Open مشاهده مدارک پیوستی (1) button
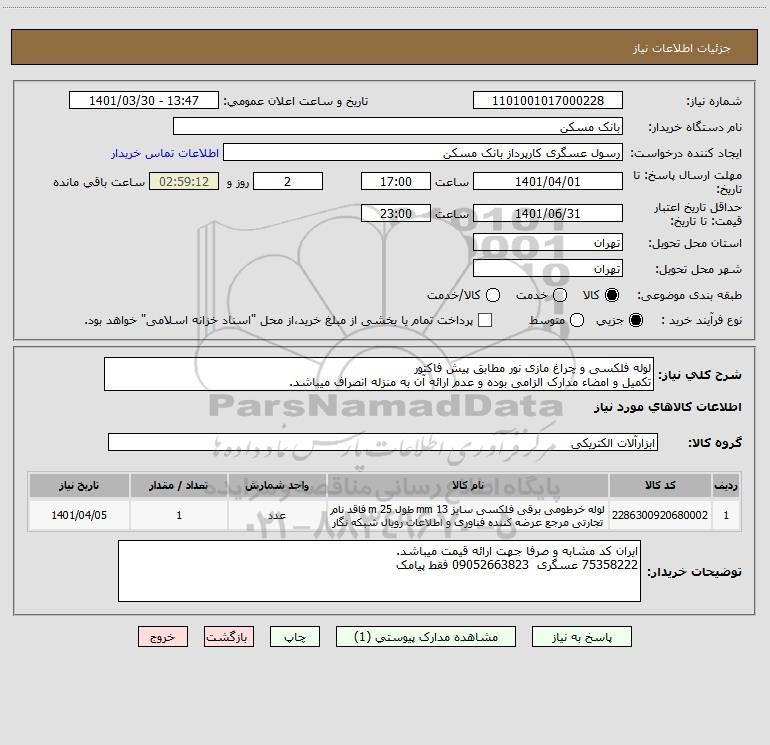The image size is (770, 745). click(426, 637)
